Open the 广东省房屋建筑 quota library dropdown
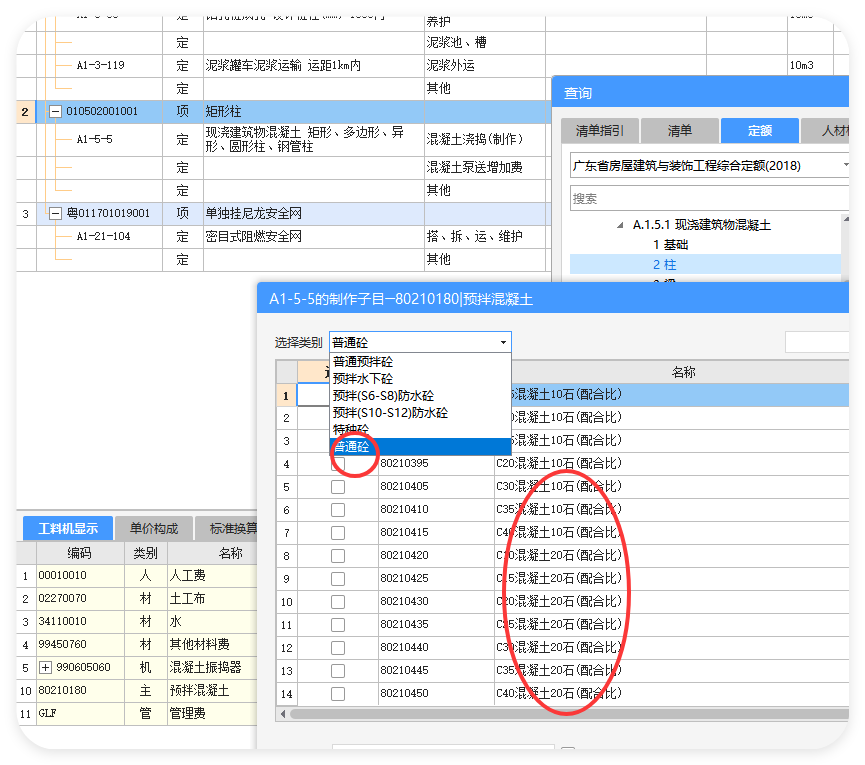The height and width of the screenshot is (765, 865). click(x=845, y=165)
